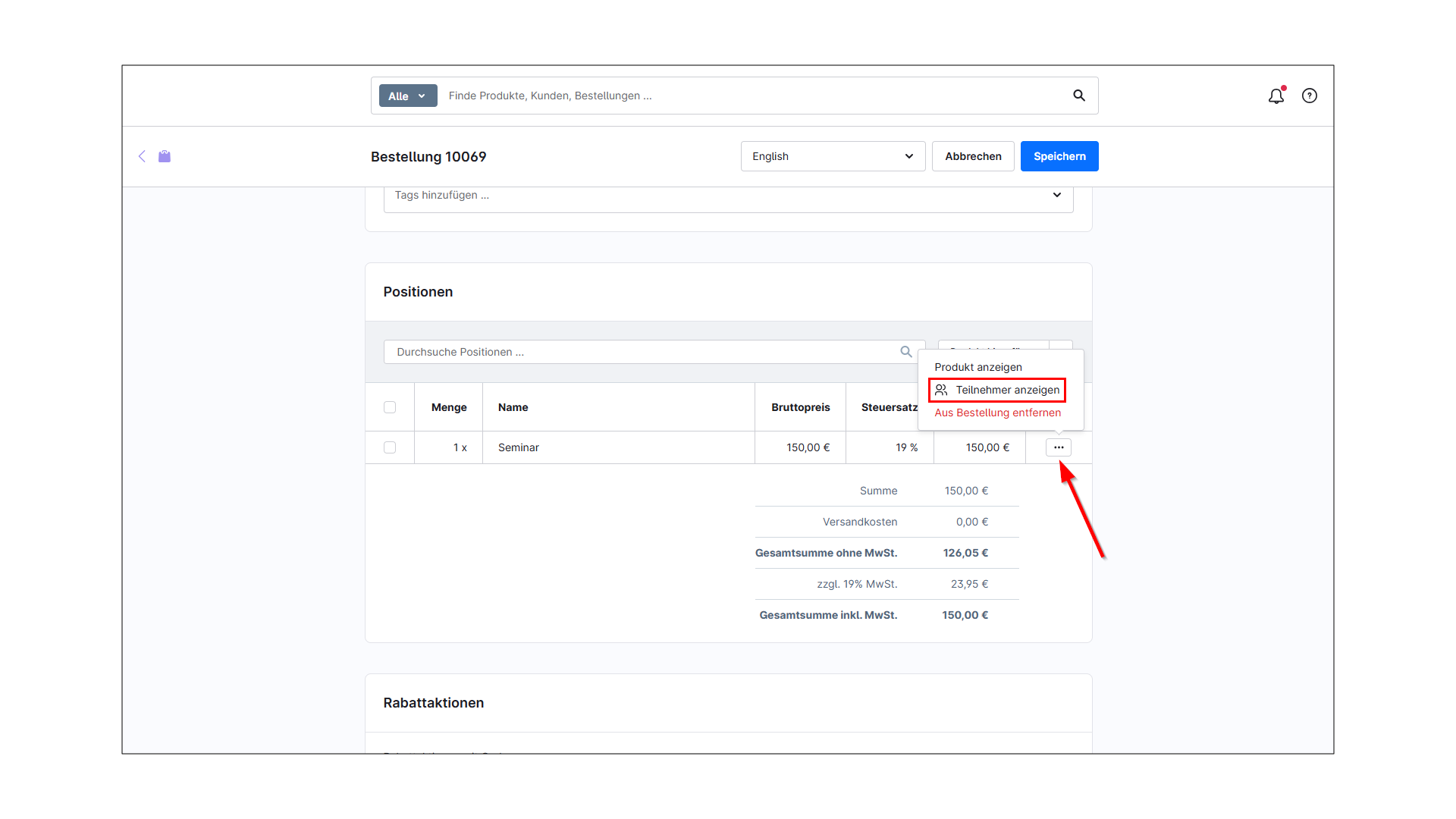Choose Aus Bestellung entfernen menu entry

tap(998, 413)
